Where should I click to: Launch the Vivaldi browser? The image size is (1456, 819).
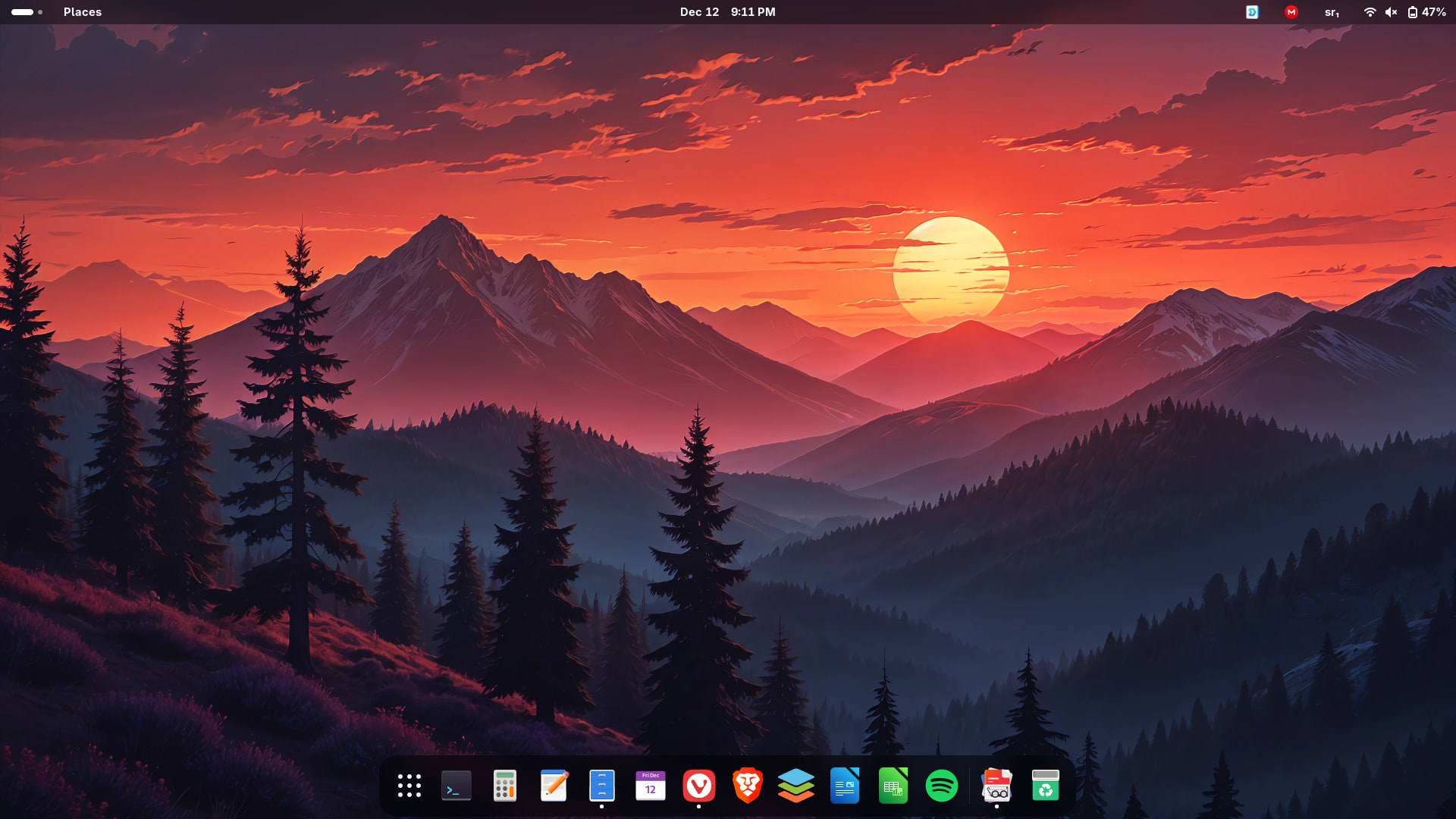[699, 786]
